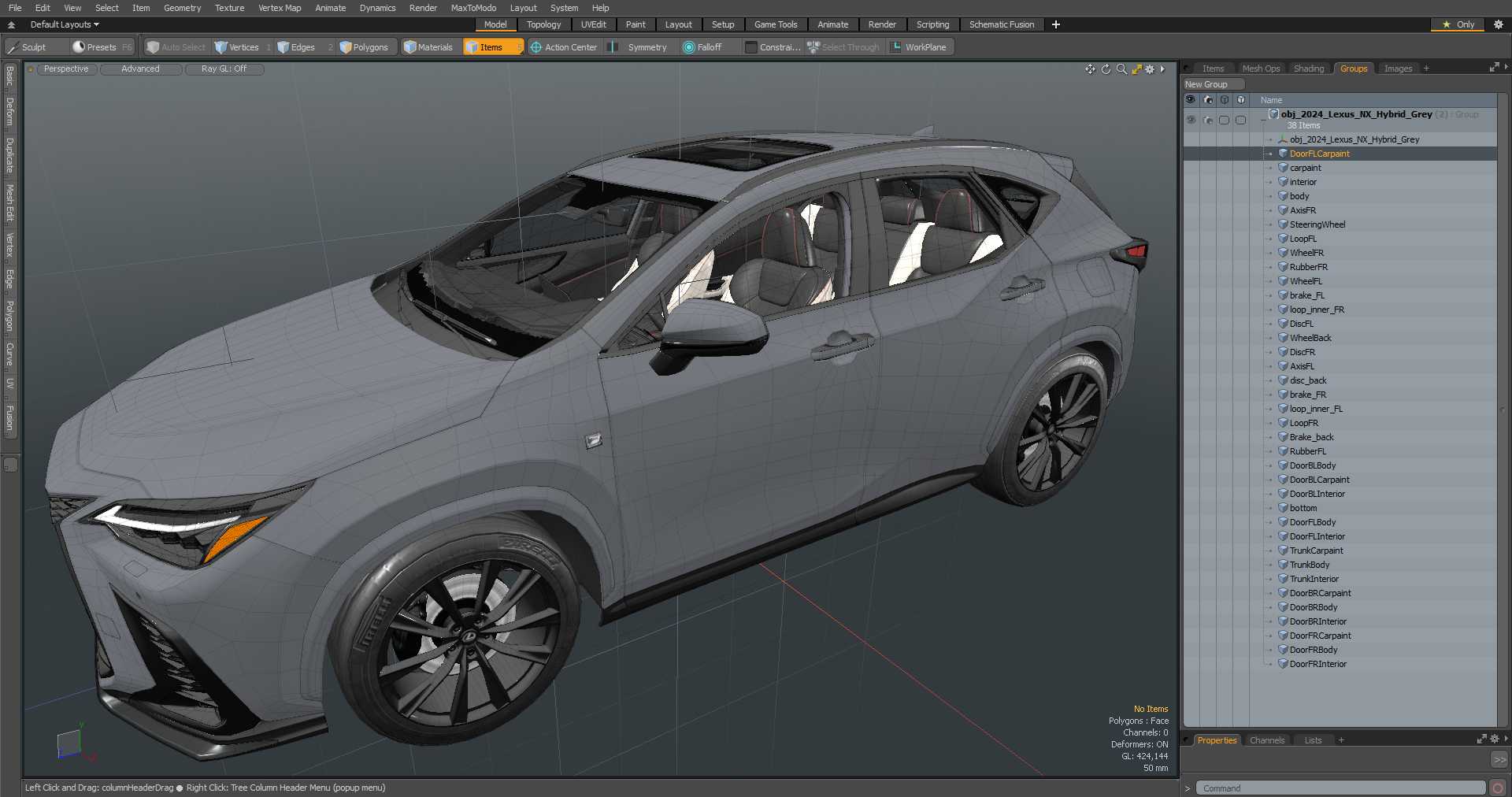Screen dimensions: 1512x797
Task: Toggle visibility eye of the Lexus group
Action: (1191, 120)
